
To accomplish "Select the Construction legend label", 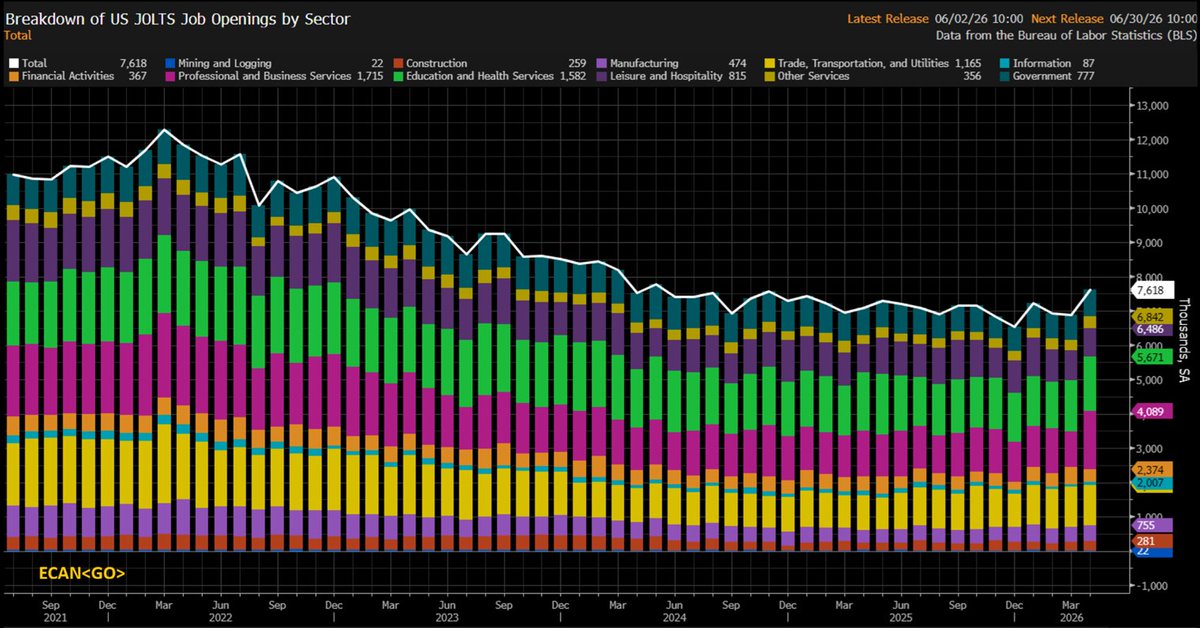I will click(438, 63).
